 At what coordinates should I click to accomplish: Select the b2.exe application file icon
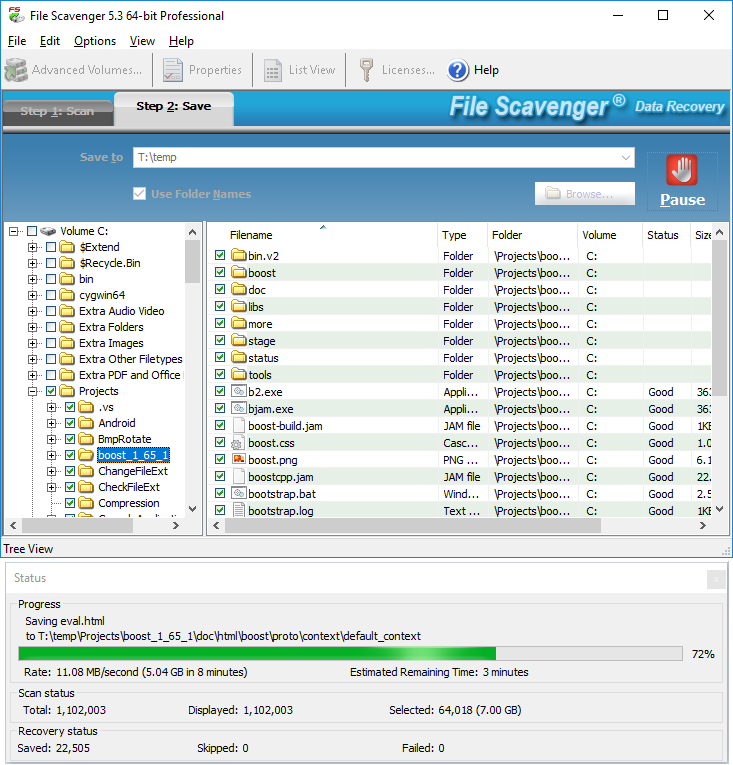239,392
